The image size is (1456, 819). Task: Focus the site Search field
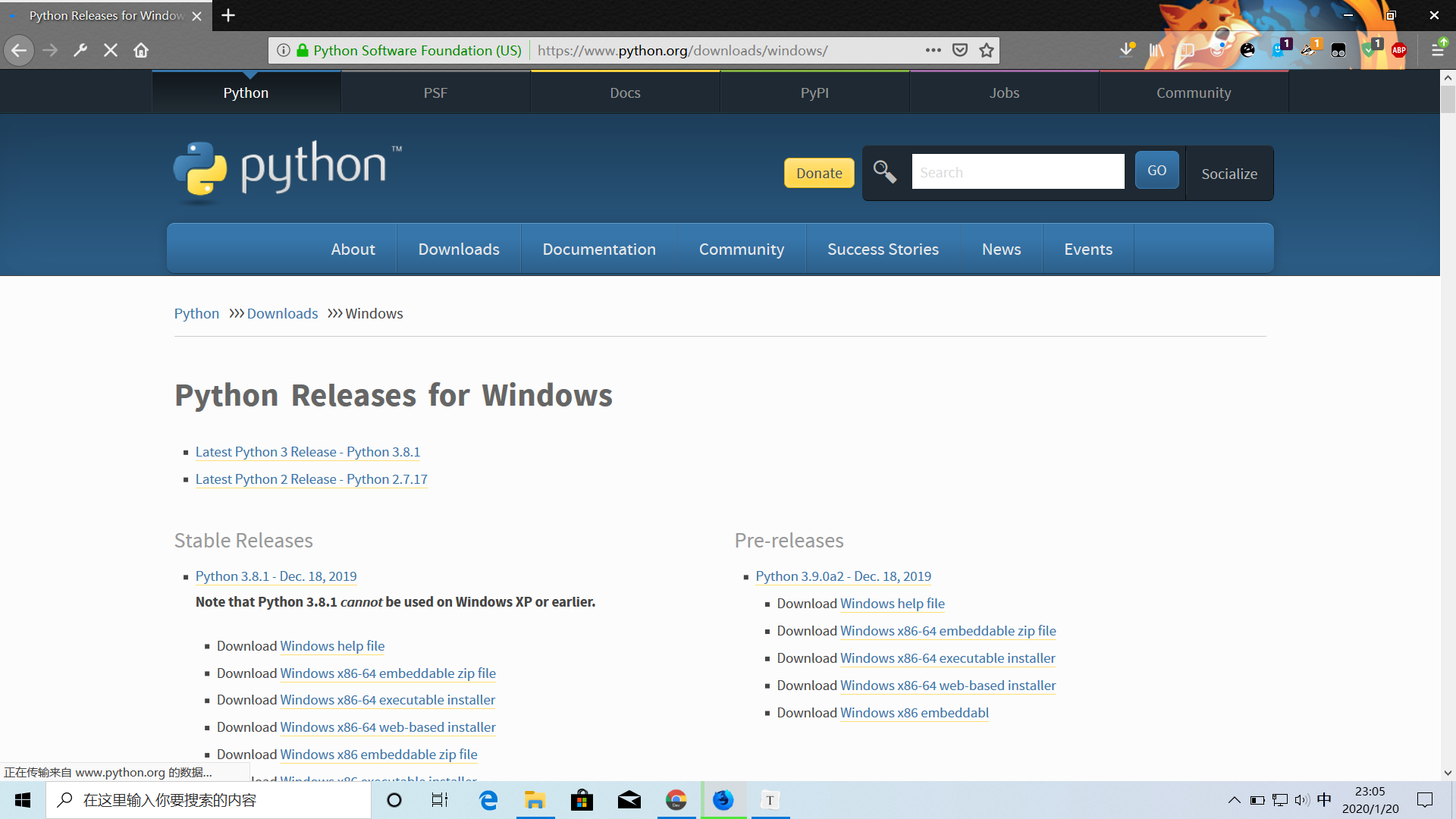1018,172
